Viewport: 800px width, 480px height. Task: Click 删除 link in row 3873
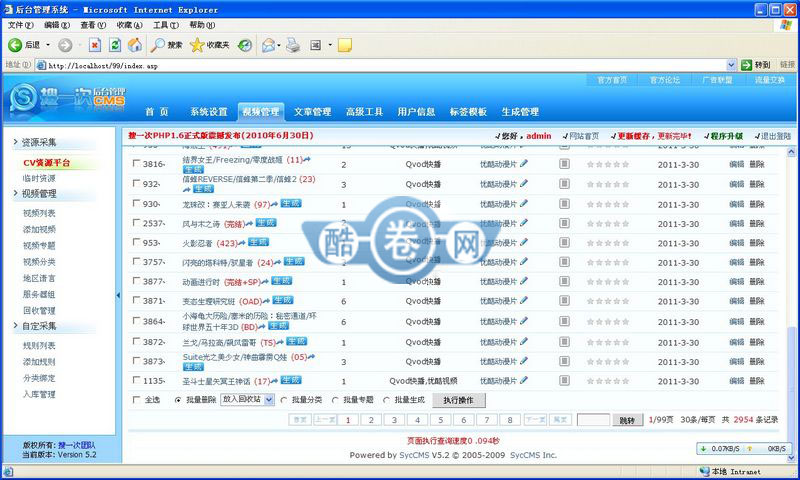click(x=757, y=361)
